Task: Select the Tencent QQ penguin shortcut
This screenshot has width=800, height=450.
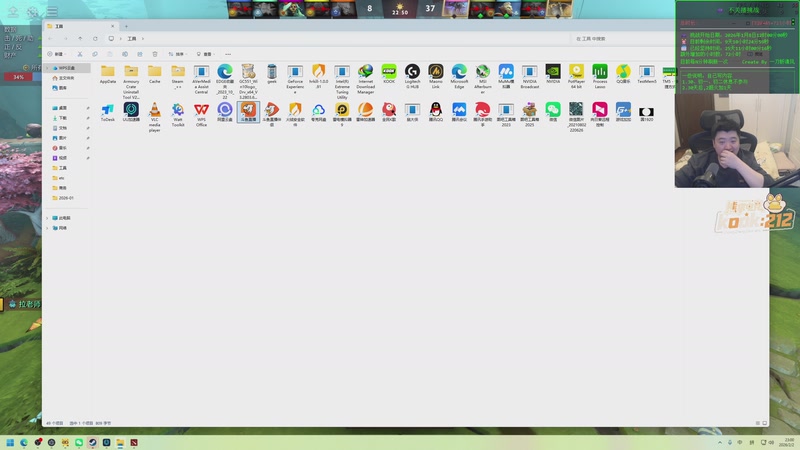Action: pos(436,112)
